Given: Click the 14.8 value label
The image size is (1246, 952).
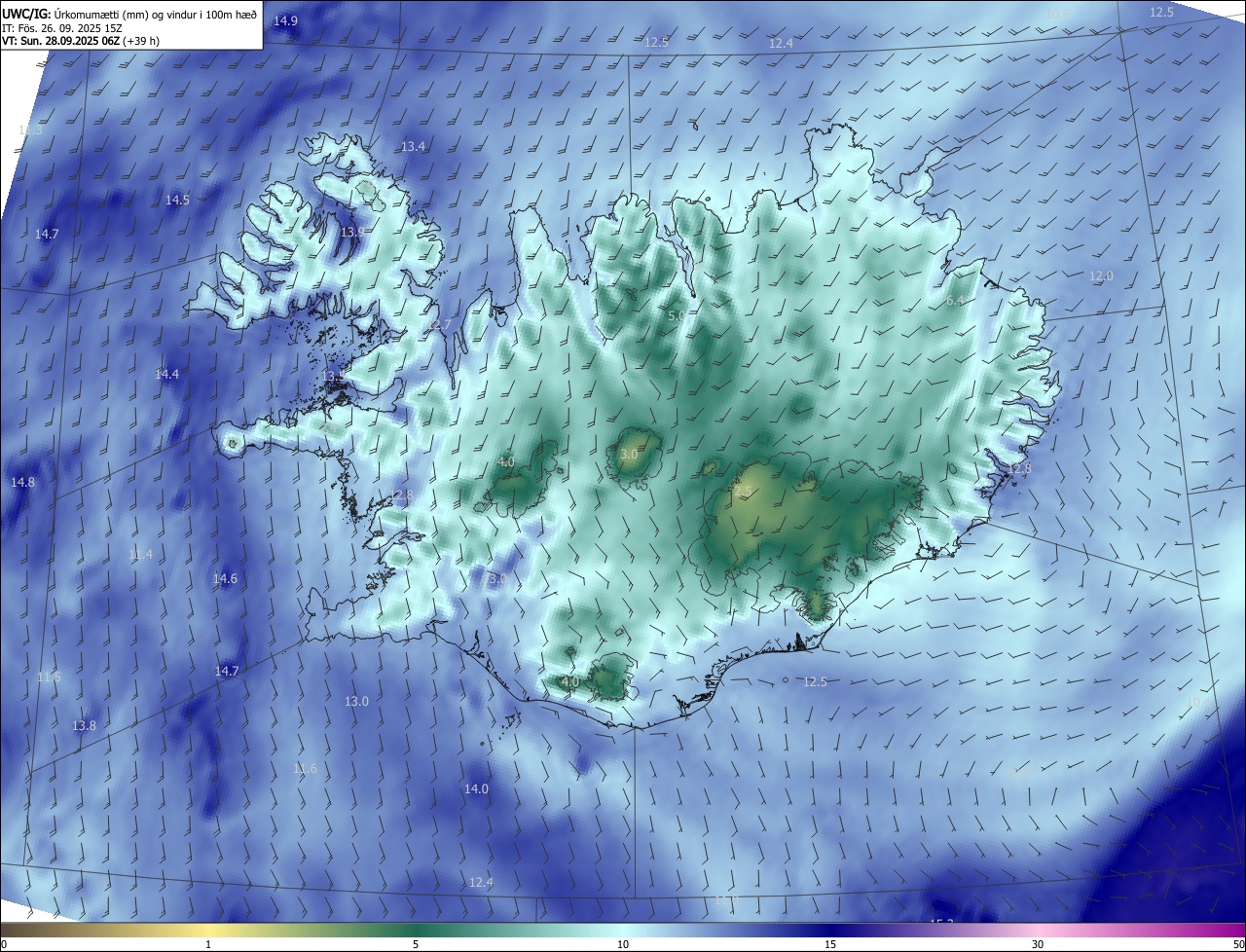Looking at the screenshot, I should tap(22, 482).
